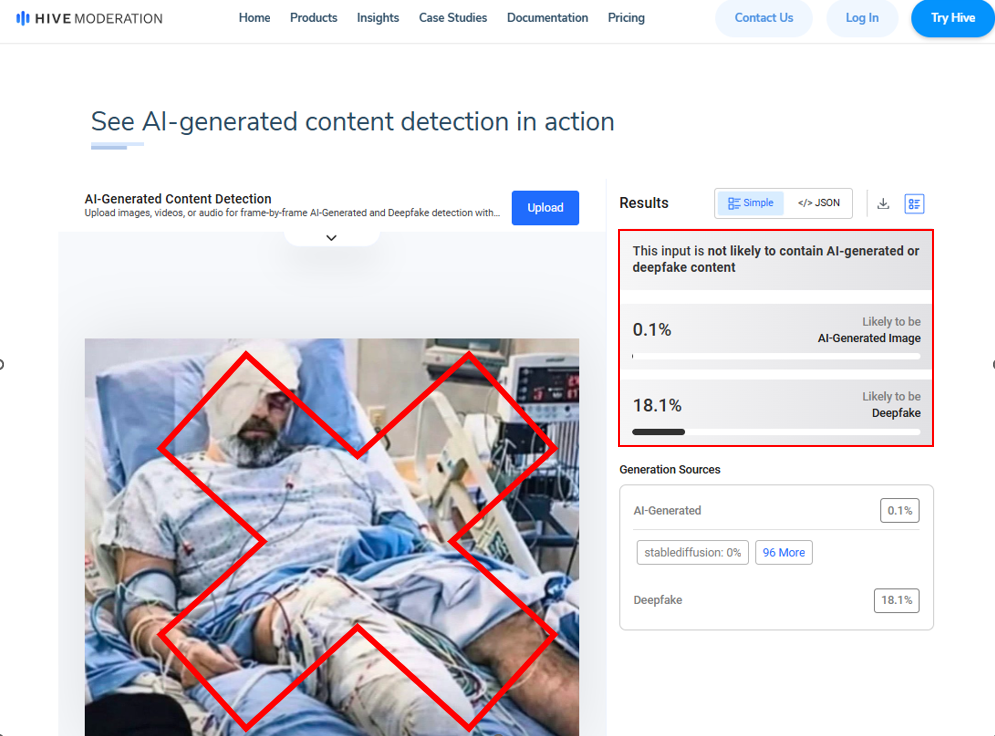This screenshot has height=736, width=995.
Task: Switch results to Simple view
Action: (x=751, y=203)
